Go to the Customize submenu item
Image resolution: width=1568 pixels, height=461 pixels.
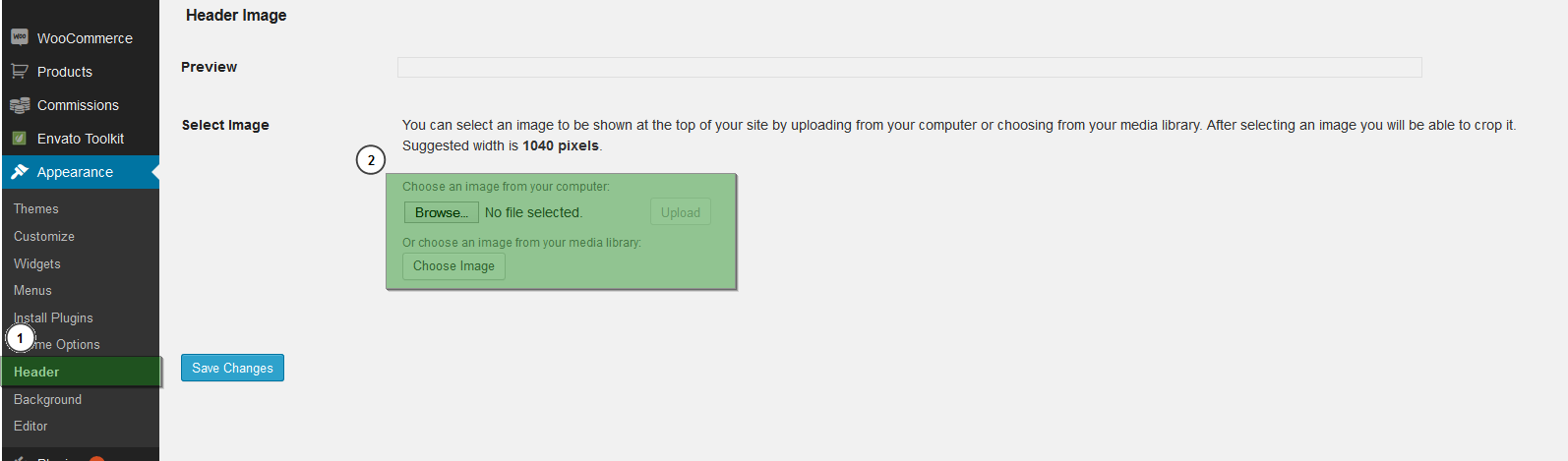point(44,237)
